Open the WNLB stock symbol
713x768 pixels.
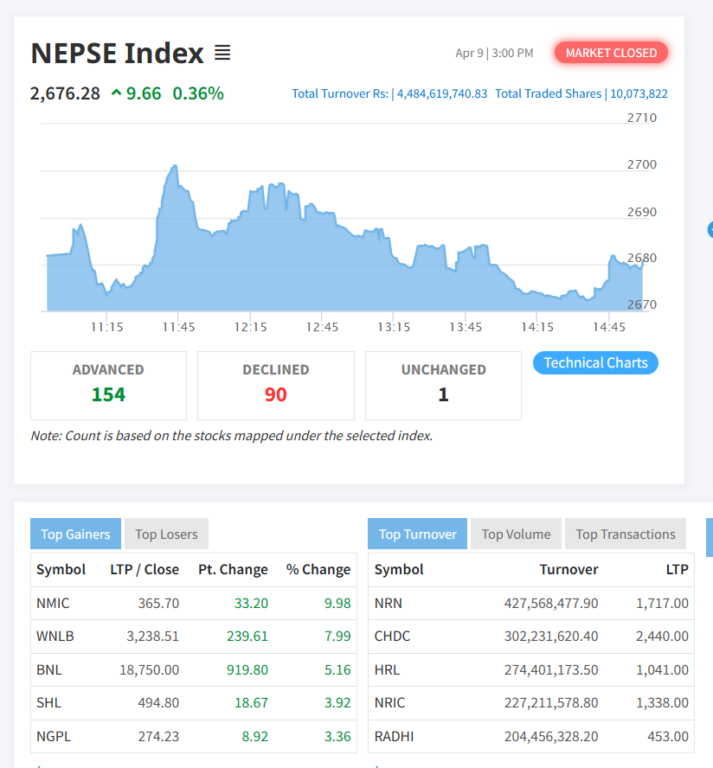55,636
